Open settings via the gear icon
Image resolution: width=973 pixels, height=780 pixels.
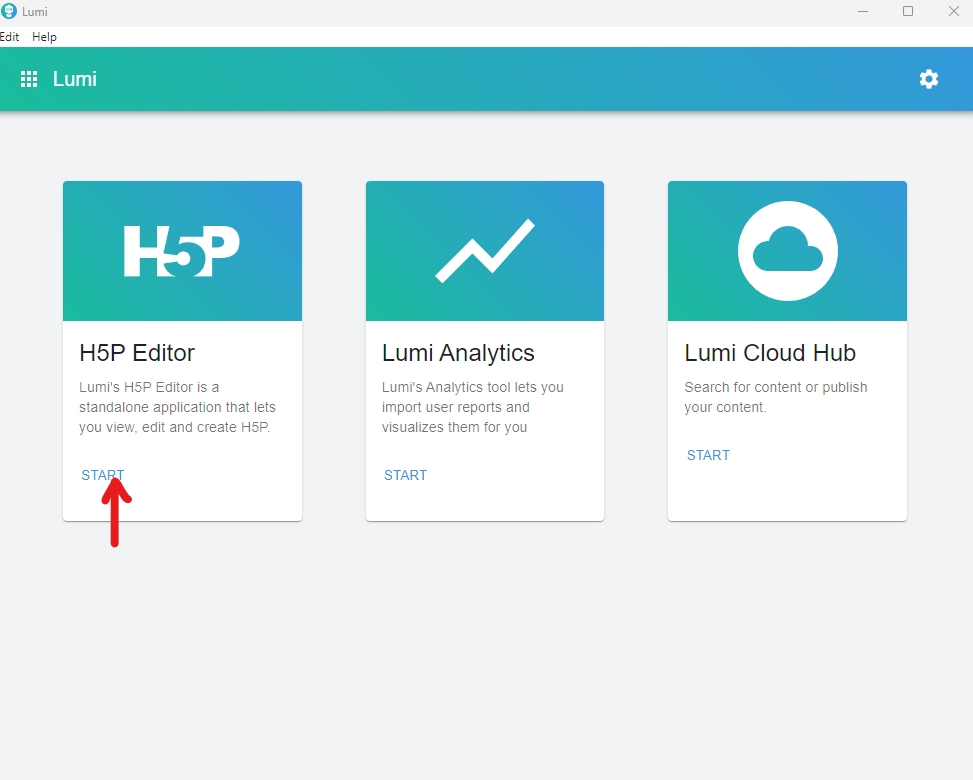(929, 79)
